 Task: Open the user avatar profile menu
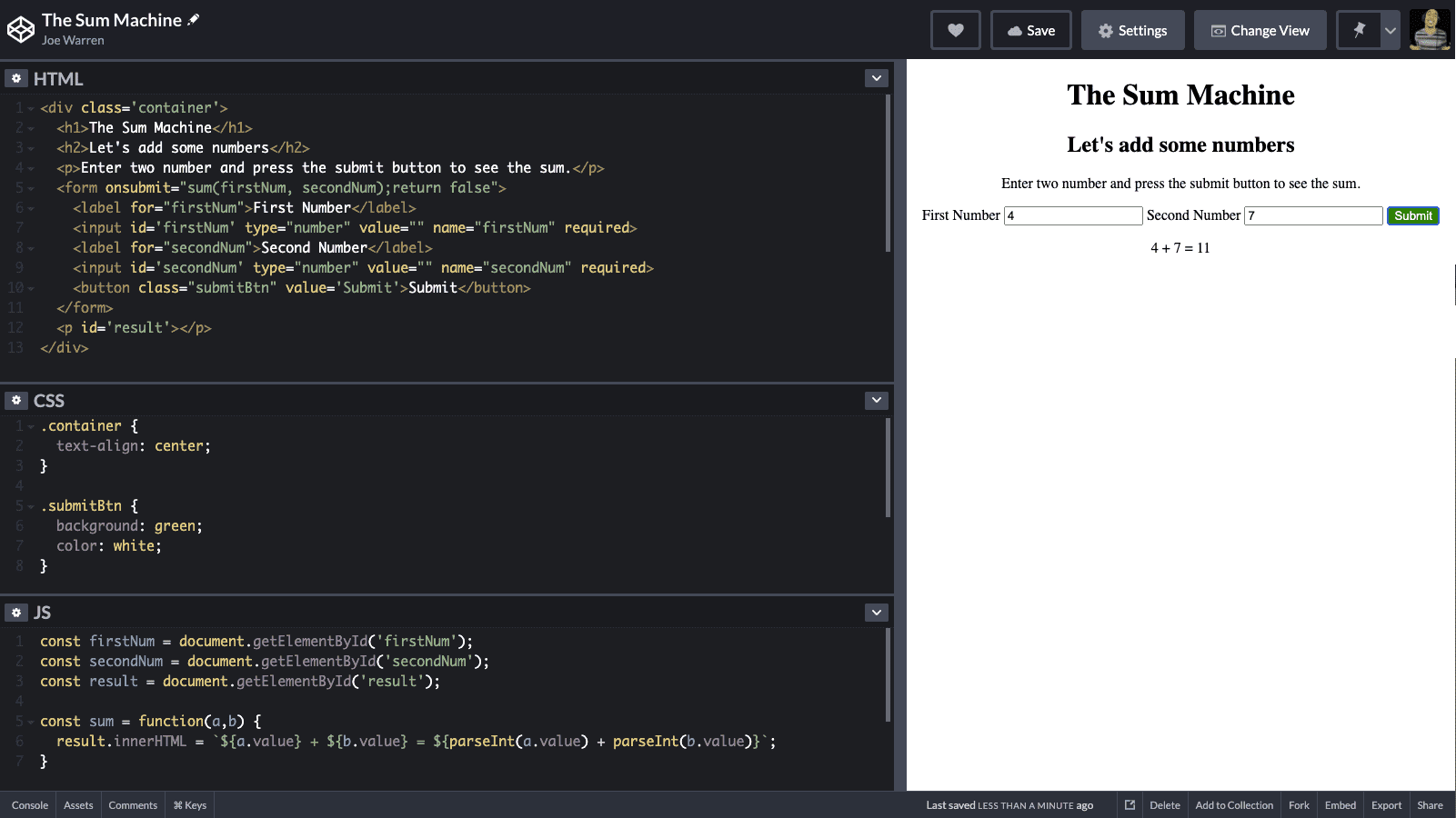1430,30
